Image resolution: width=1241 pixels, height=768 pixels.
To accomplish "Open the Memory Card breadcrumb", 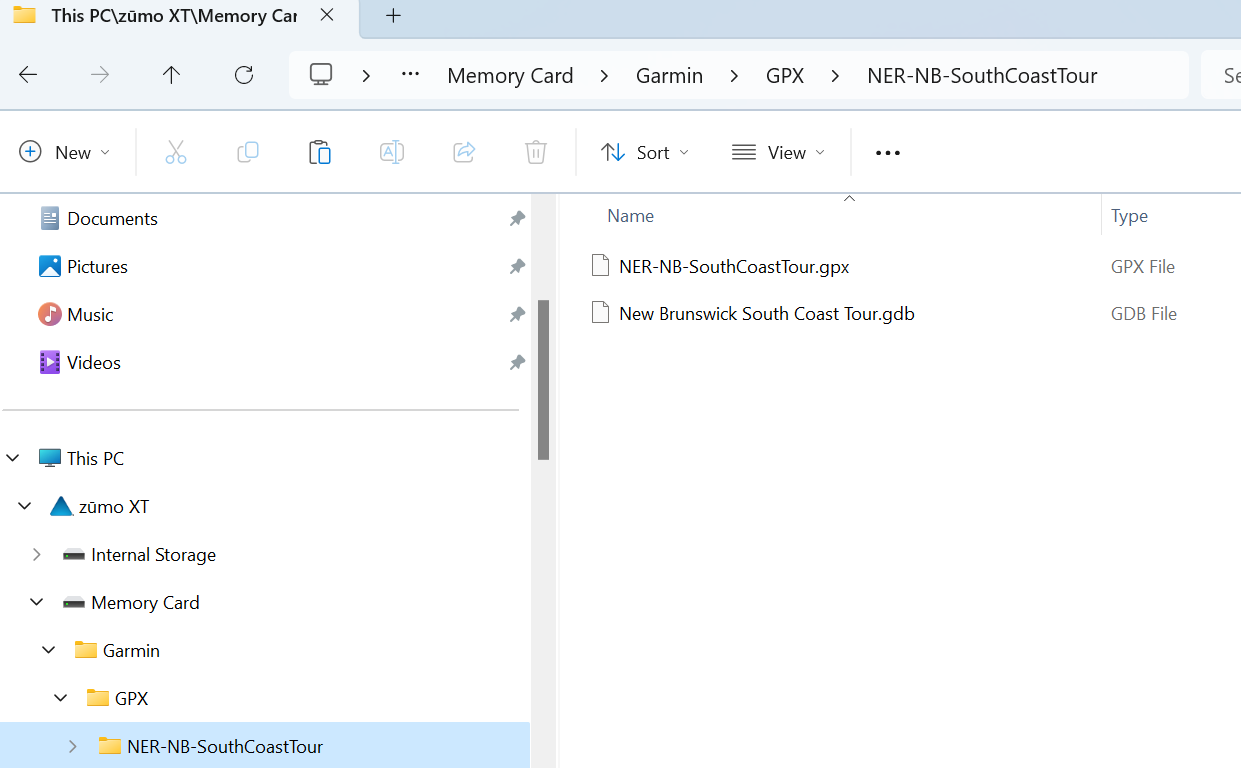I will coord(510,76).
